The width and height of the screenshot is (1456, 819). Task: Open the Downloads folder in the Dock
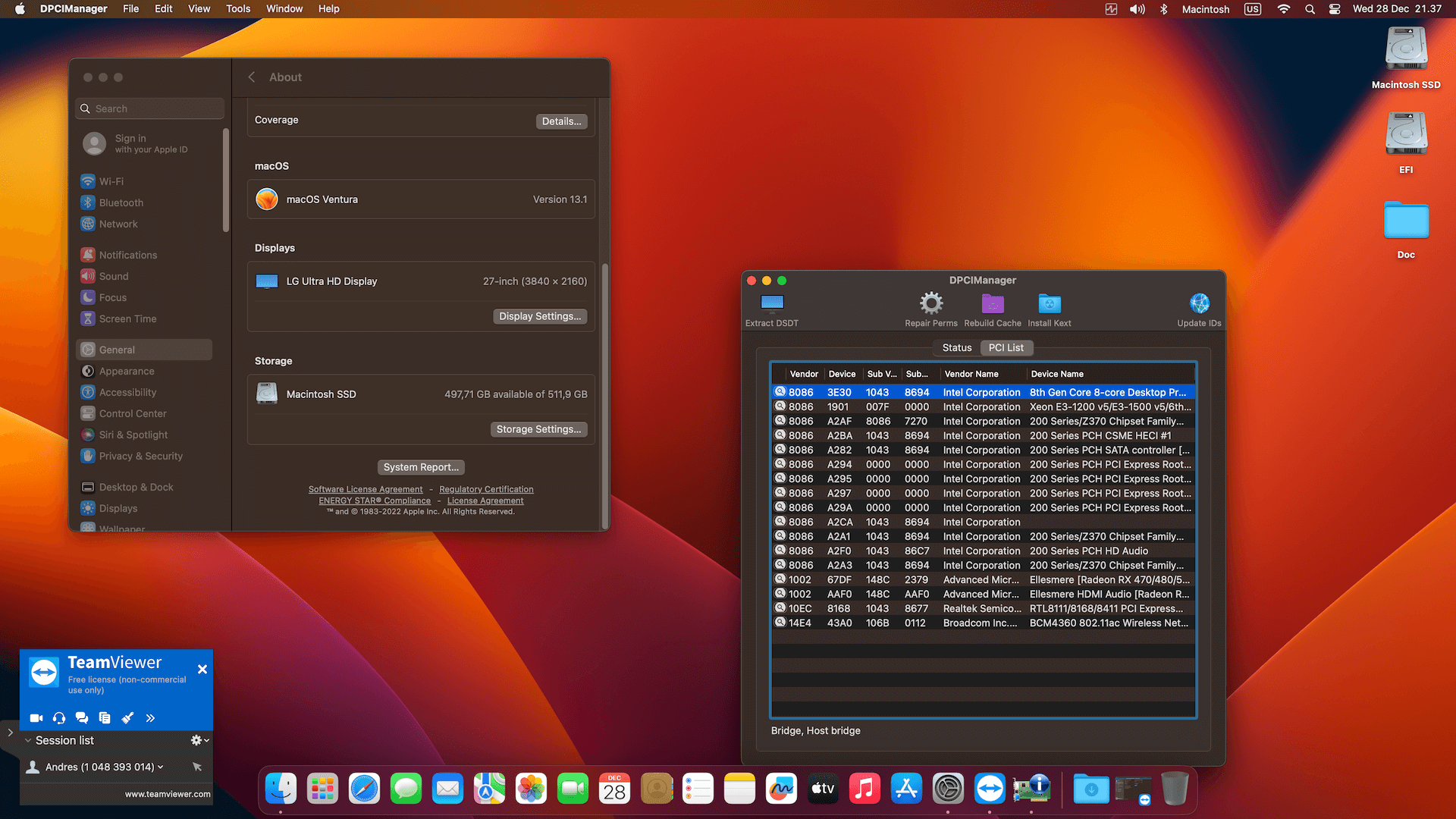1091,789
